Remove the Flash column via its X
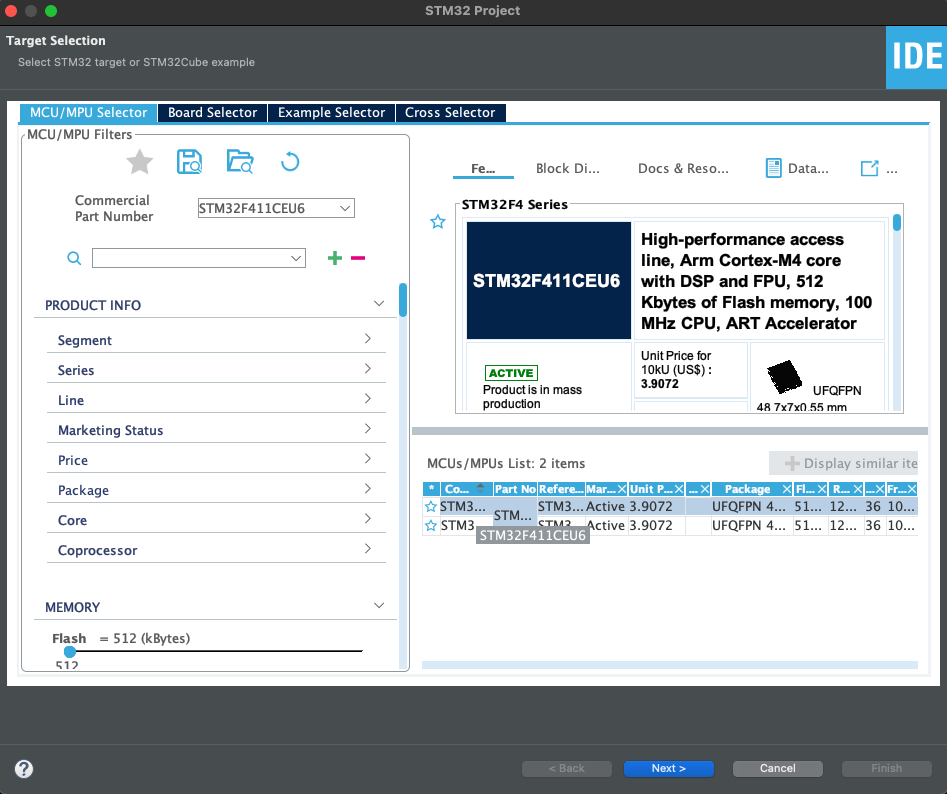Image resolution: width=947 pixels, height=794 pixels. point(821,489)
